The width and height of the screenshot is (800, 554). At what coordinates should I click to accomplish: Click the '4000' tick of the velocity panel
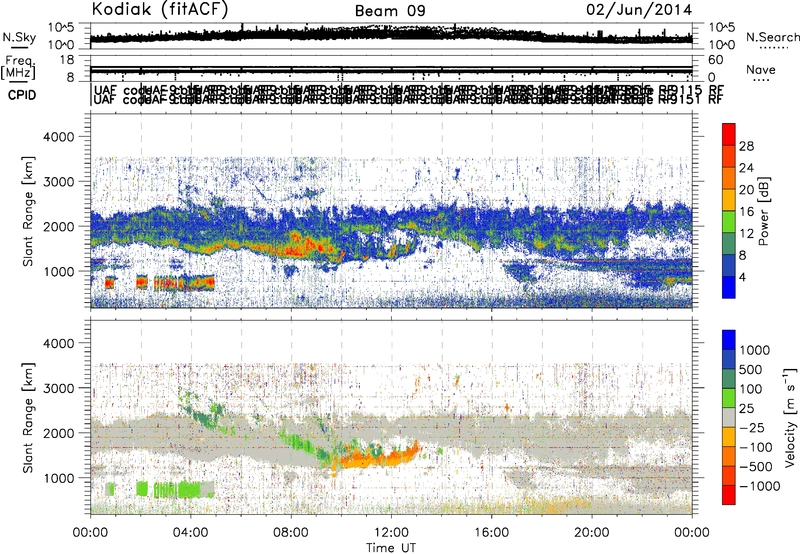pyautogui.click(x=58, y=343)
